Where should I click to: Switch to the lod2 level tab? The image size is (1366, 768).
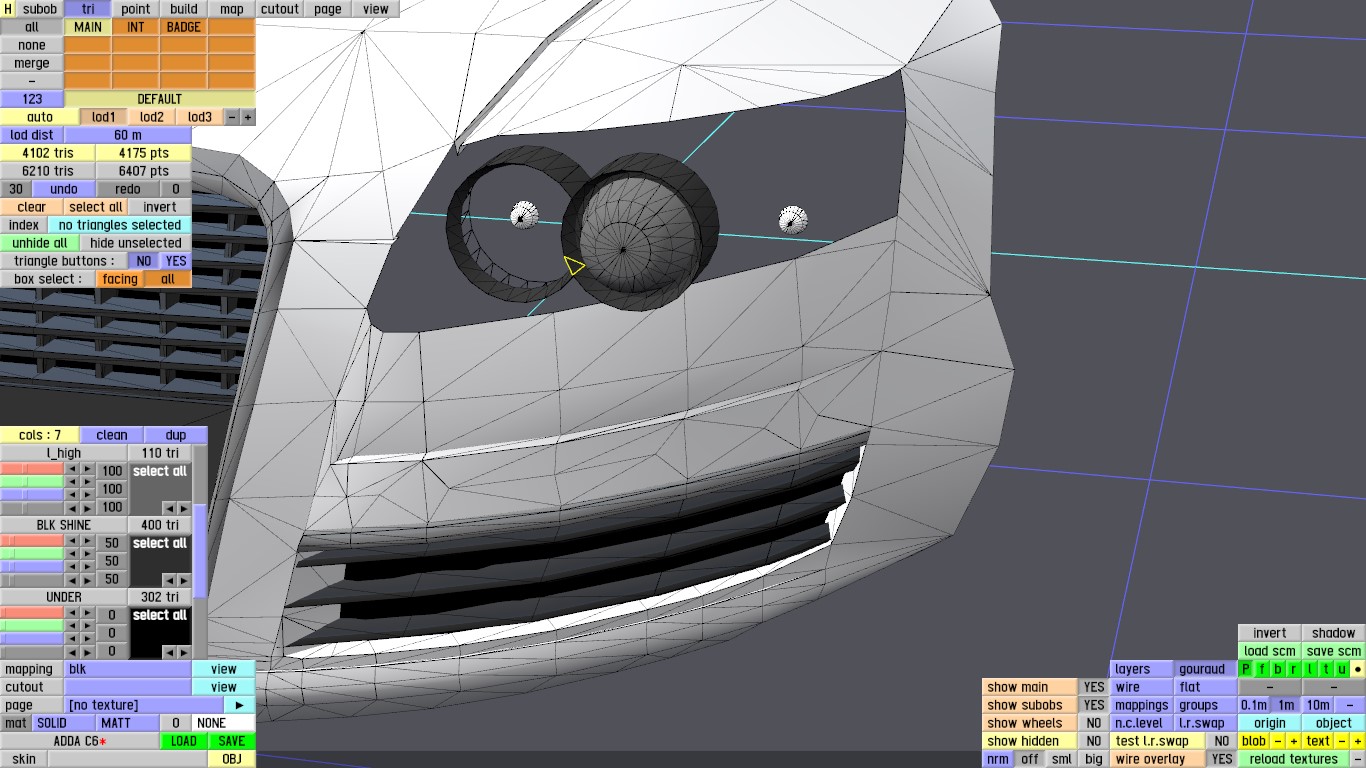(152, 117)
